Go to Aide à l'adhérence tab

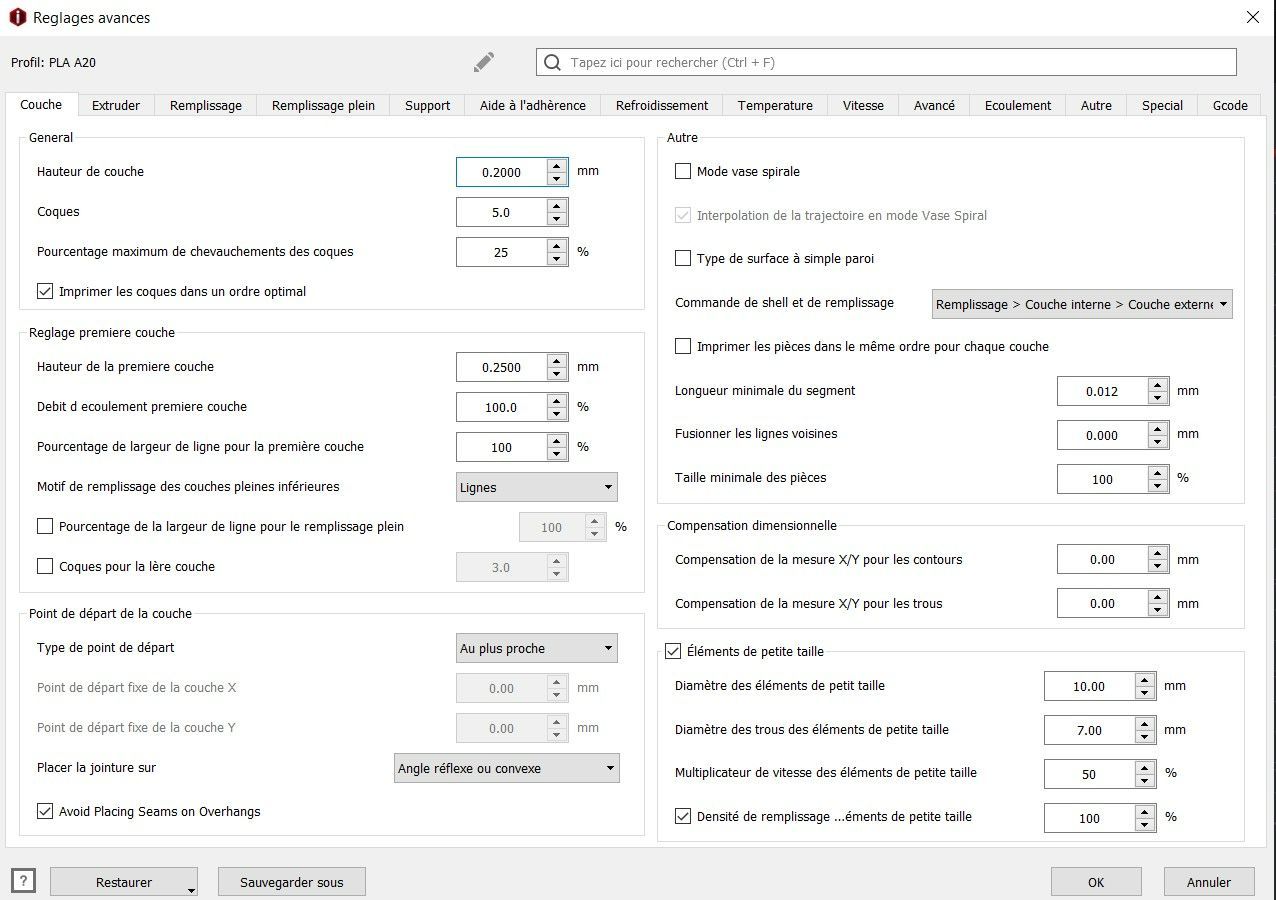[533, 105]
